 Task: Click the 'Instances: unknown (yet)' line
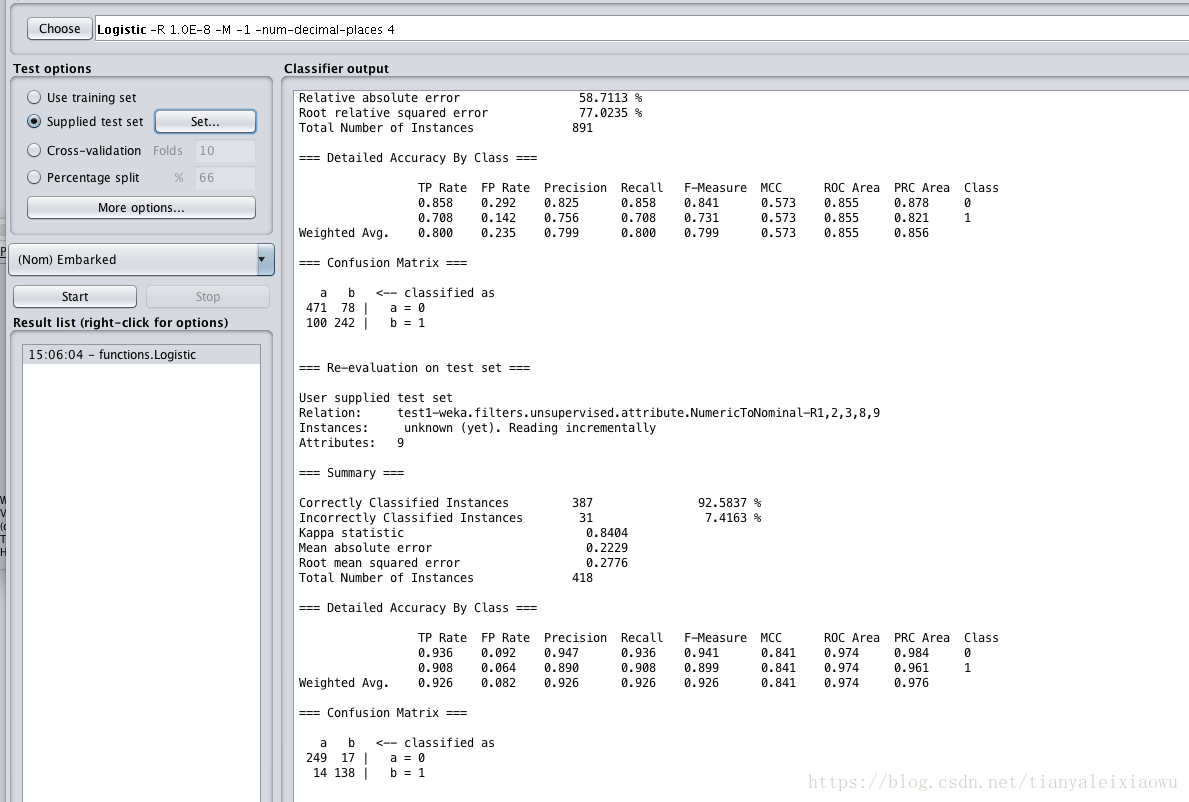477,428
